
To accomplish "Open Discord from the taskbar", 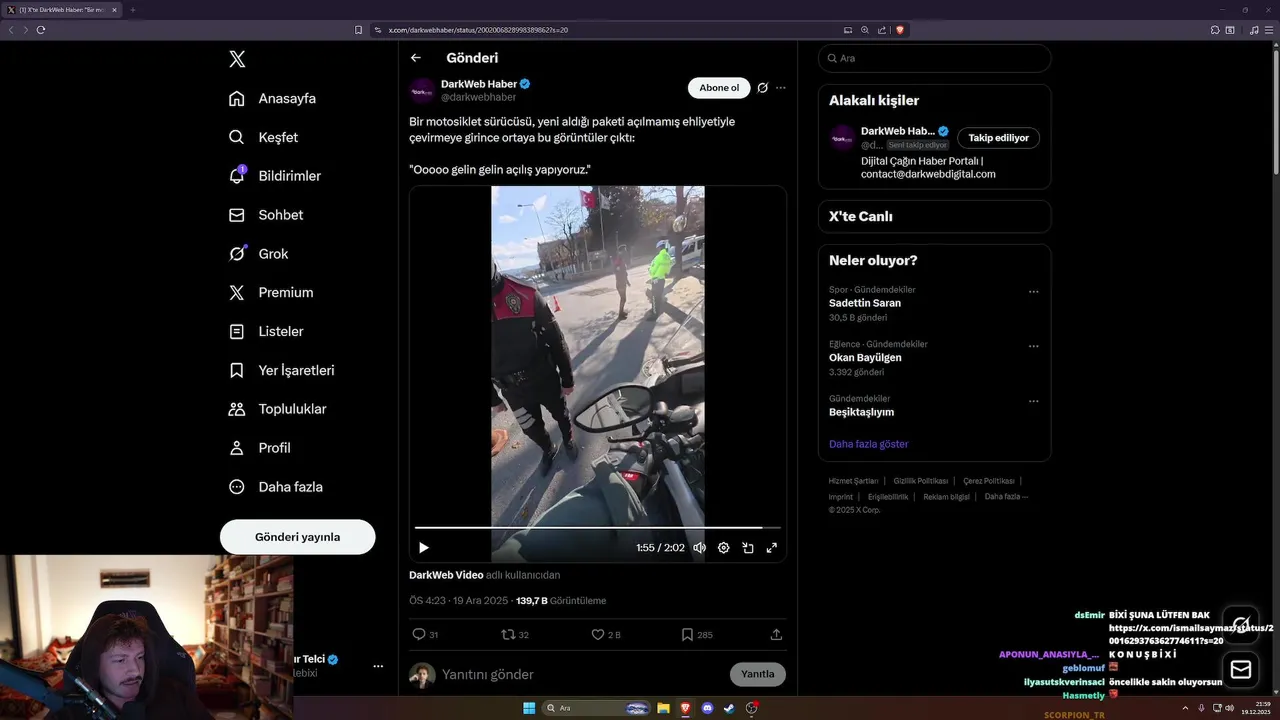I will click(708, 708).
